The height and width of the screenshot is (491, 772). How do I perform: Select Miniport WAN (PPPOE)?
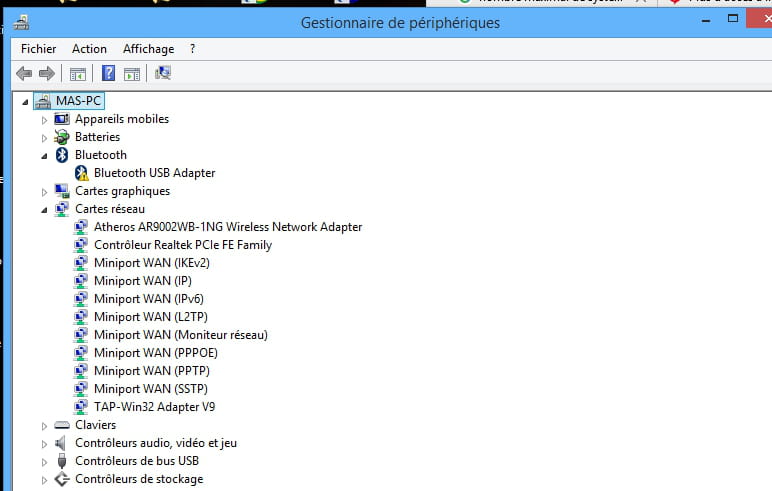[156, 353]
